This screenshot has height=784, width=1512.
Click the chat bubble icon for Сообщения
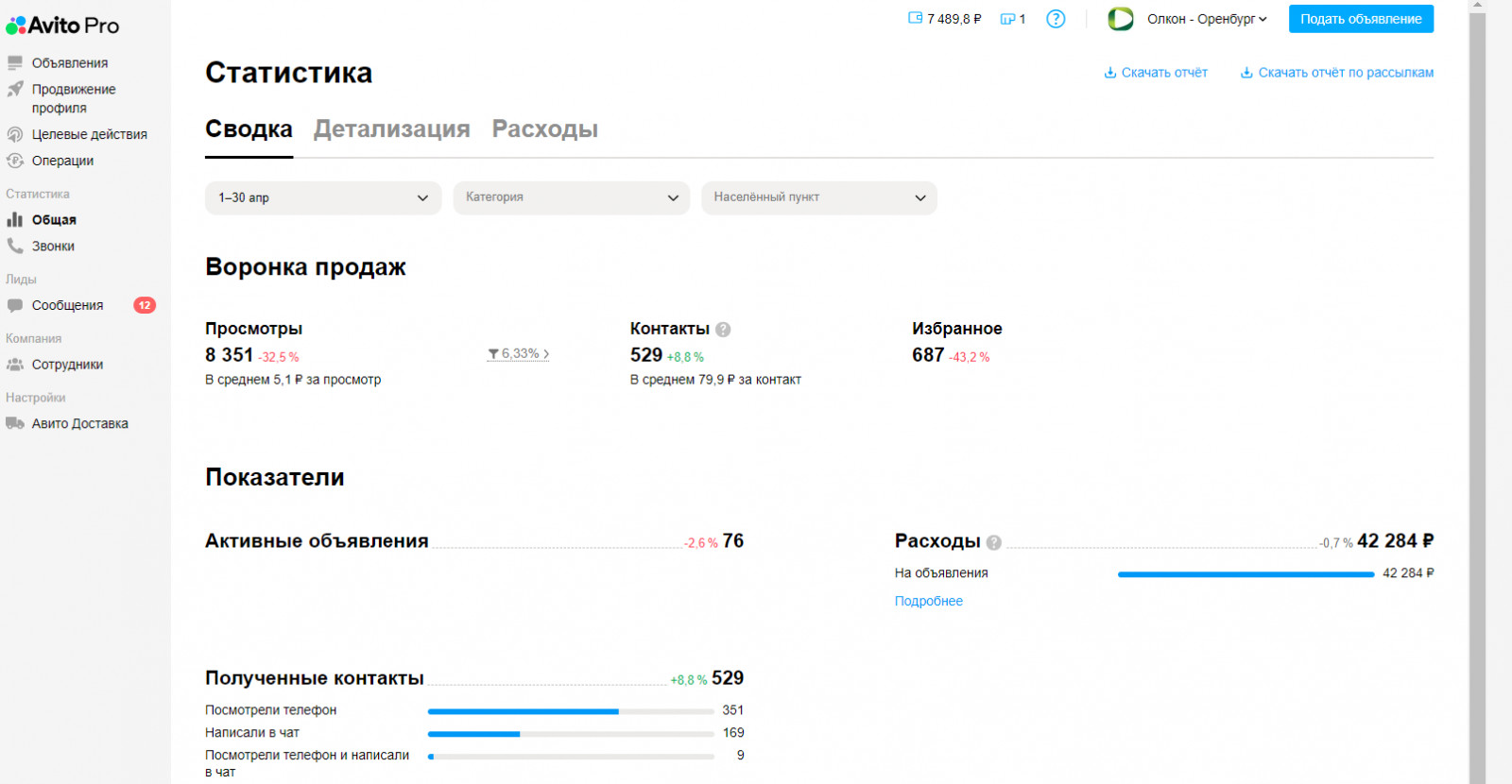[15, 305]
